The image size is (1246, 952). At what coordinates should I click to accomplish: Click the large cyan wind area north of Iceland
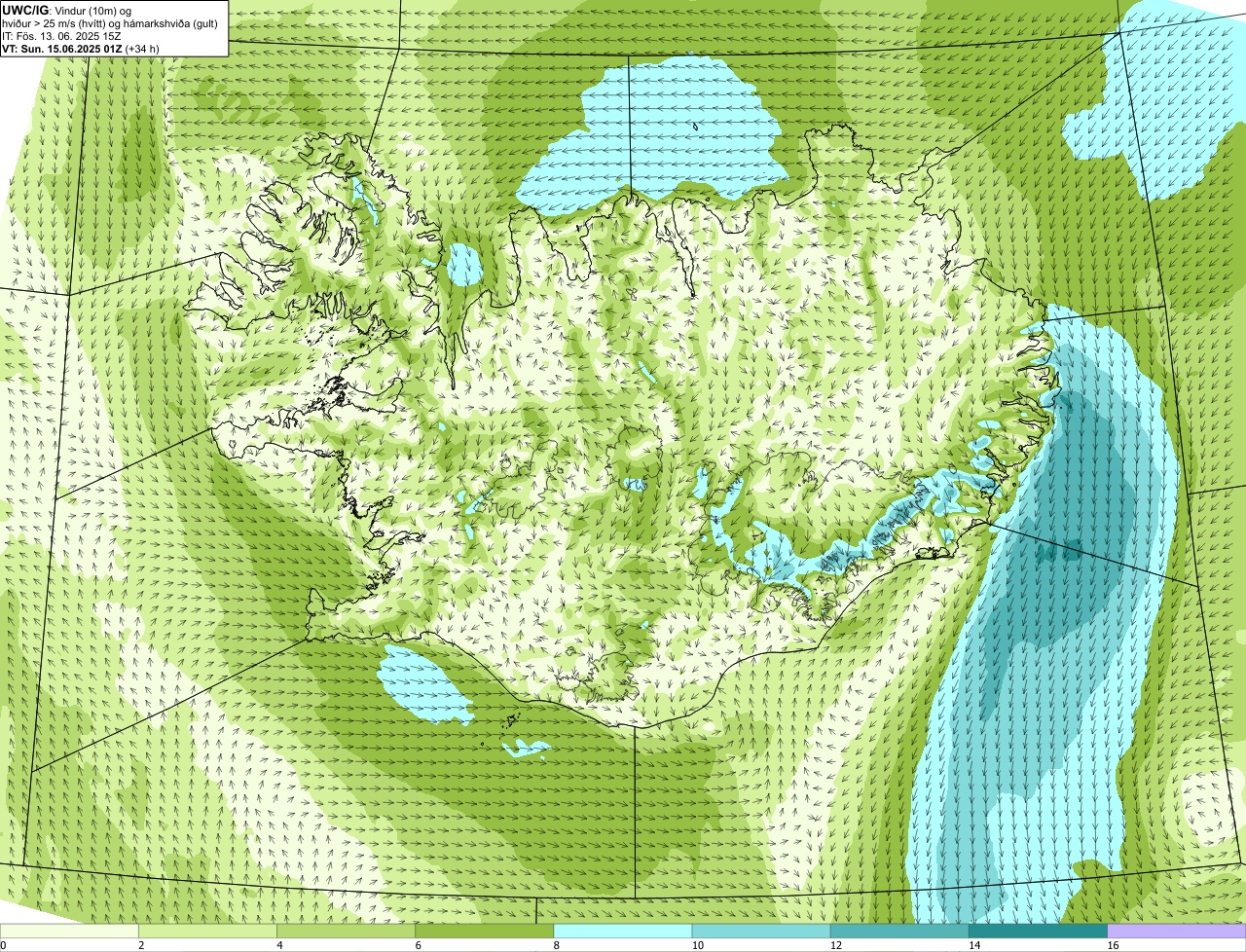[662, 136]
